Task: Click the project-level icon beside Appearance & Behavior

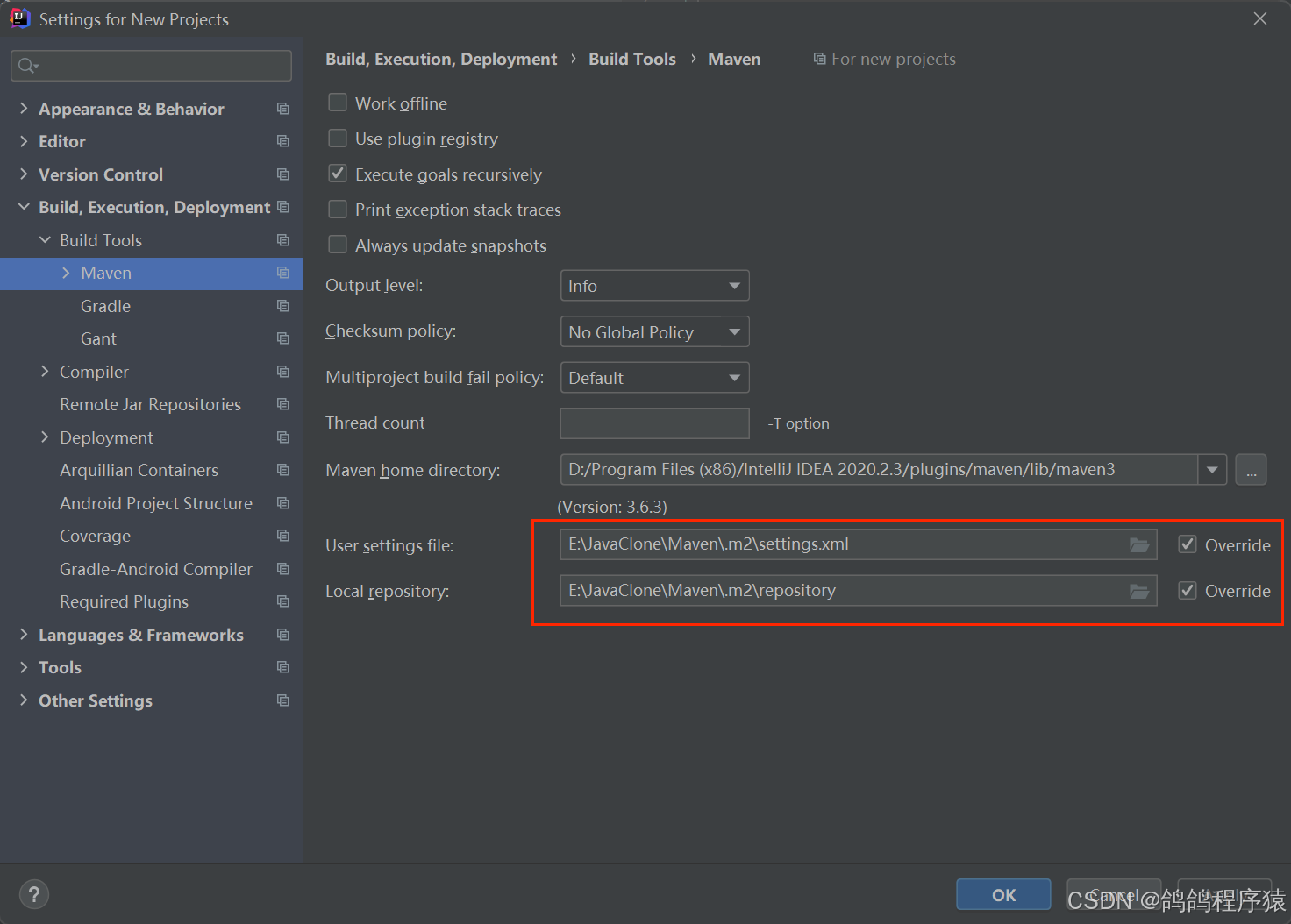Action: pyautogui.click(x=282, y=109)
